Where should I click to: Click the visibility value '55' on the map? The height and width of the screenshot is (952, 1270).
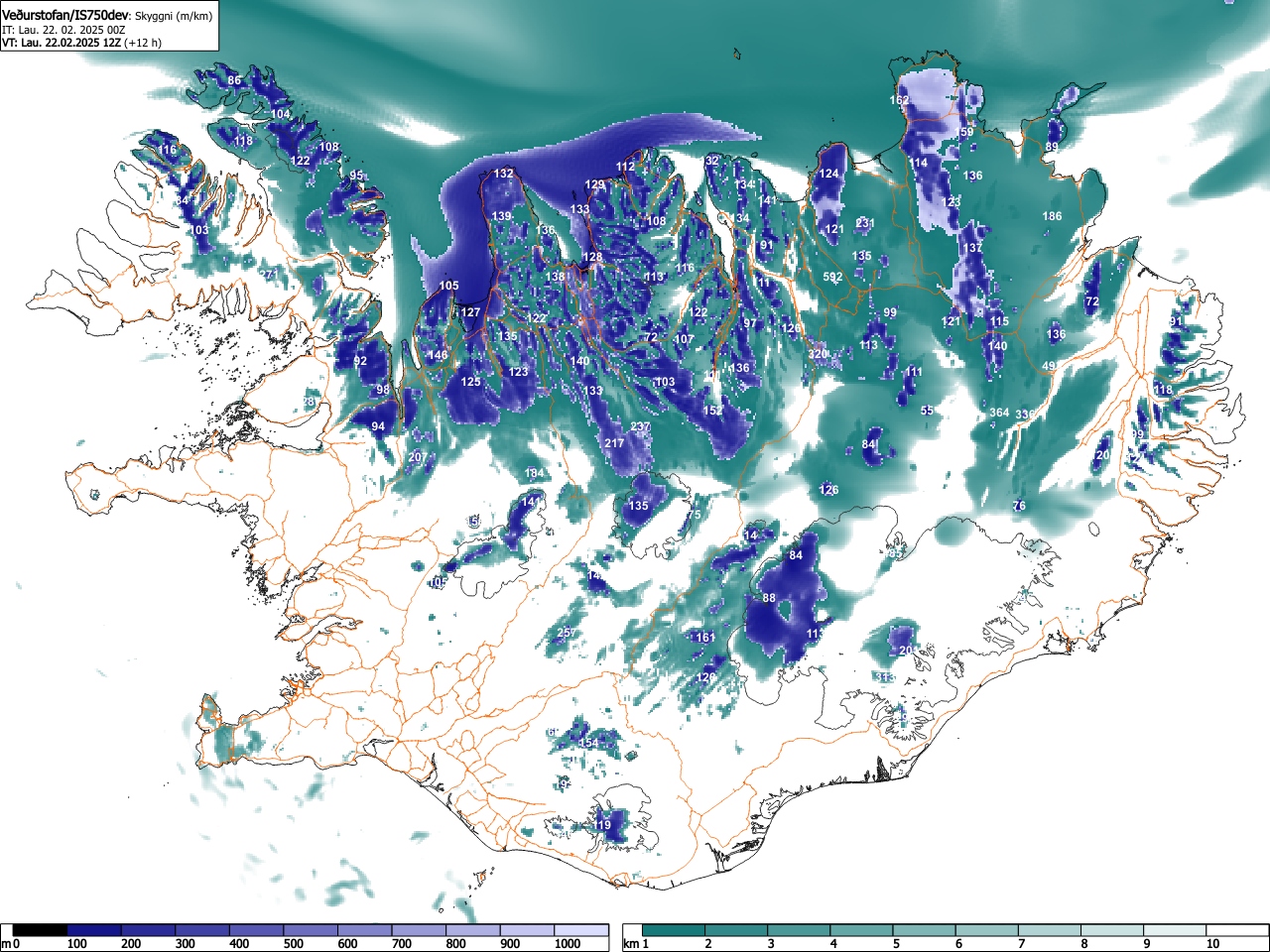click(x=927, y=411)
